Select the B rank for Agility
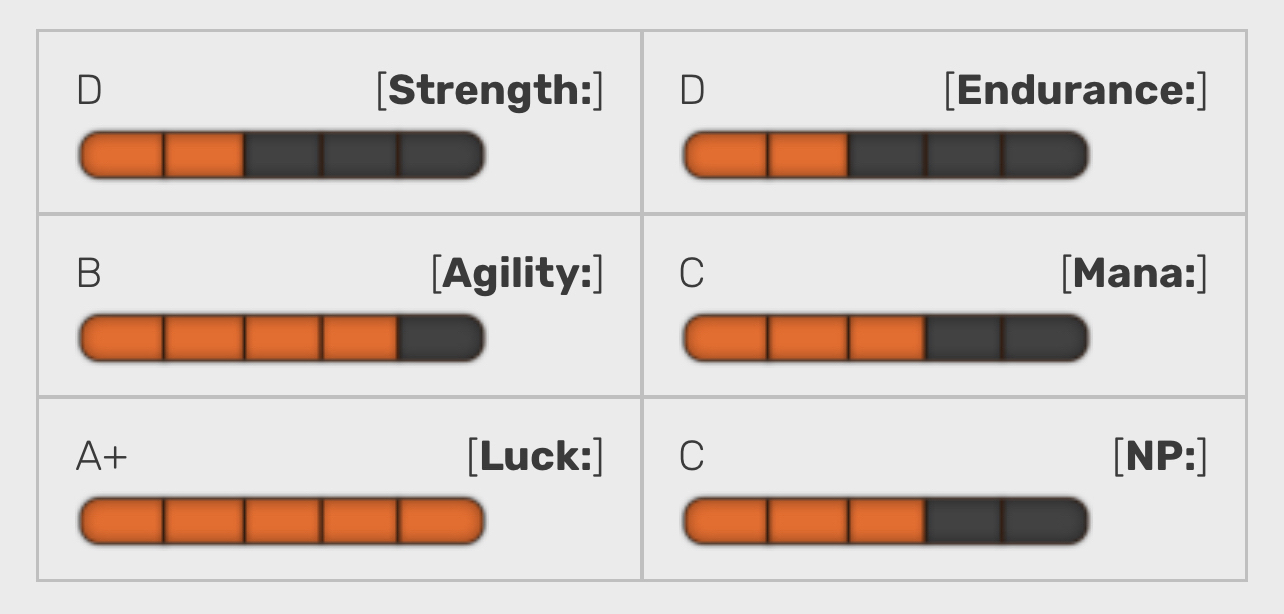The width and height of the screenshot is (1284, 614). [89, 274]
